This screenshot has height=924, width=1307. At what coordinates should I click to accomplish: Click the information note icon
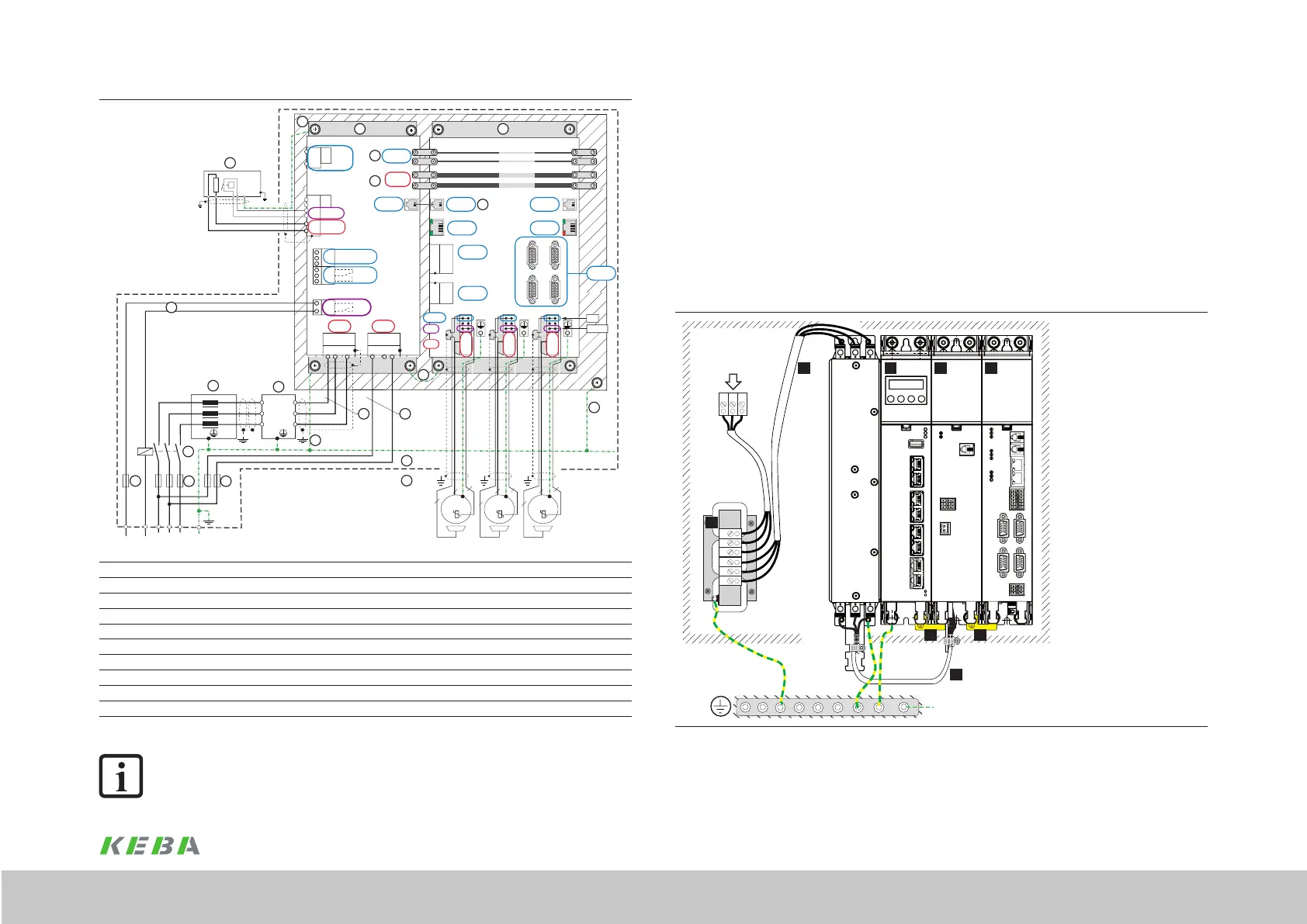click(121, 775)
